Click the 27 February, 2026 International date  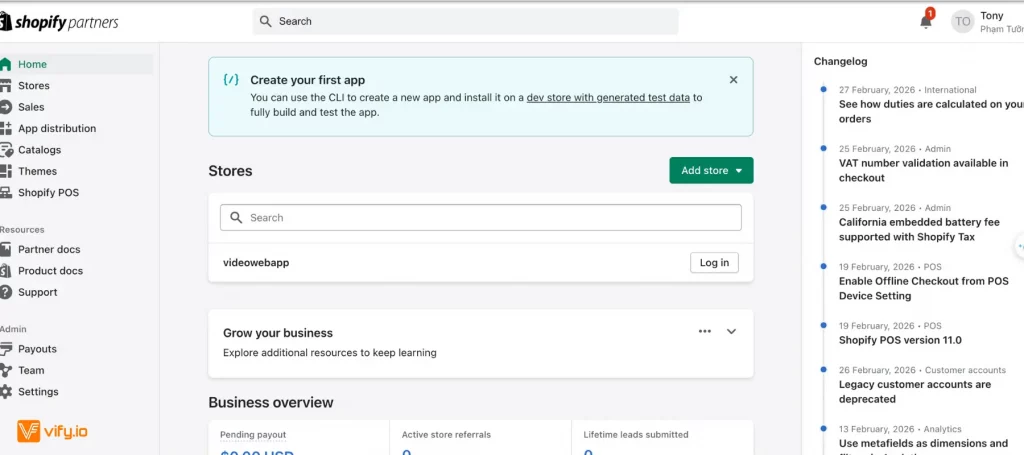908,90
